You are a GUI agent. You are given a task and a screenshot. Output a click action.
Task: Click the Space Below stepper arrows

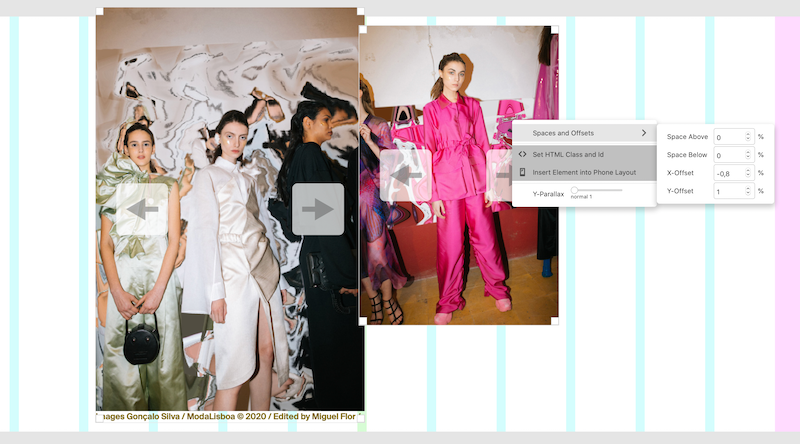click(x=747, y=155)
